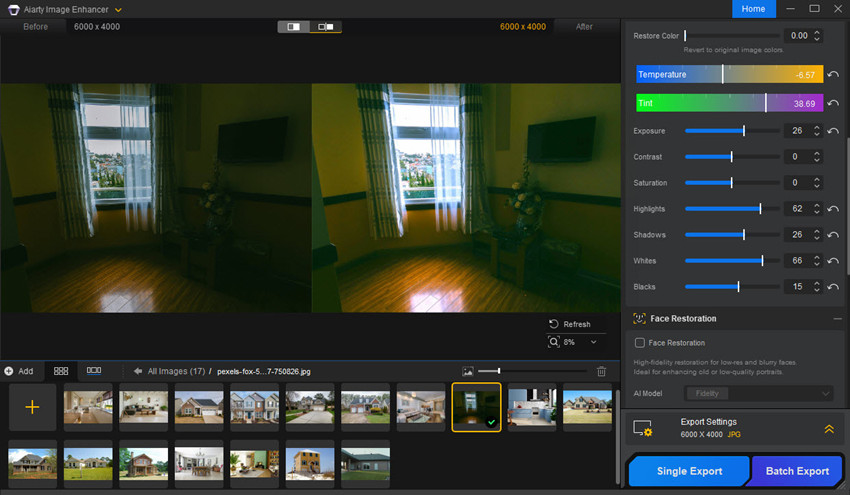
Task: Open Export Settings gear icon
Action: tap(642, 428)
